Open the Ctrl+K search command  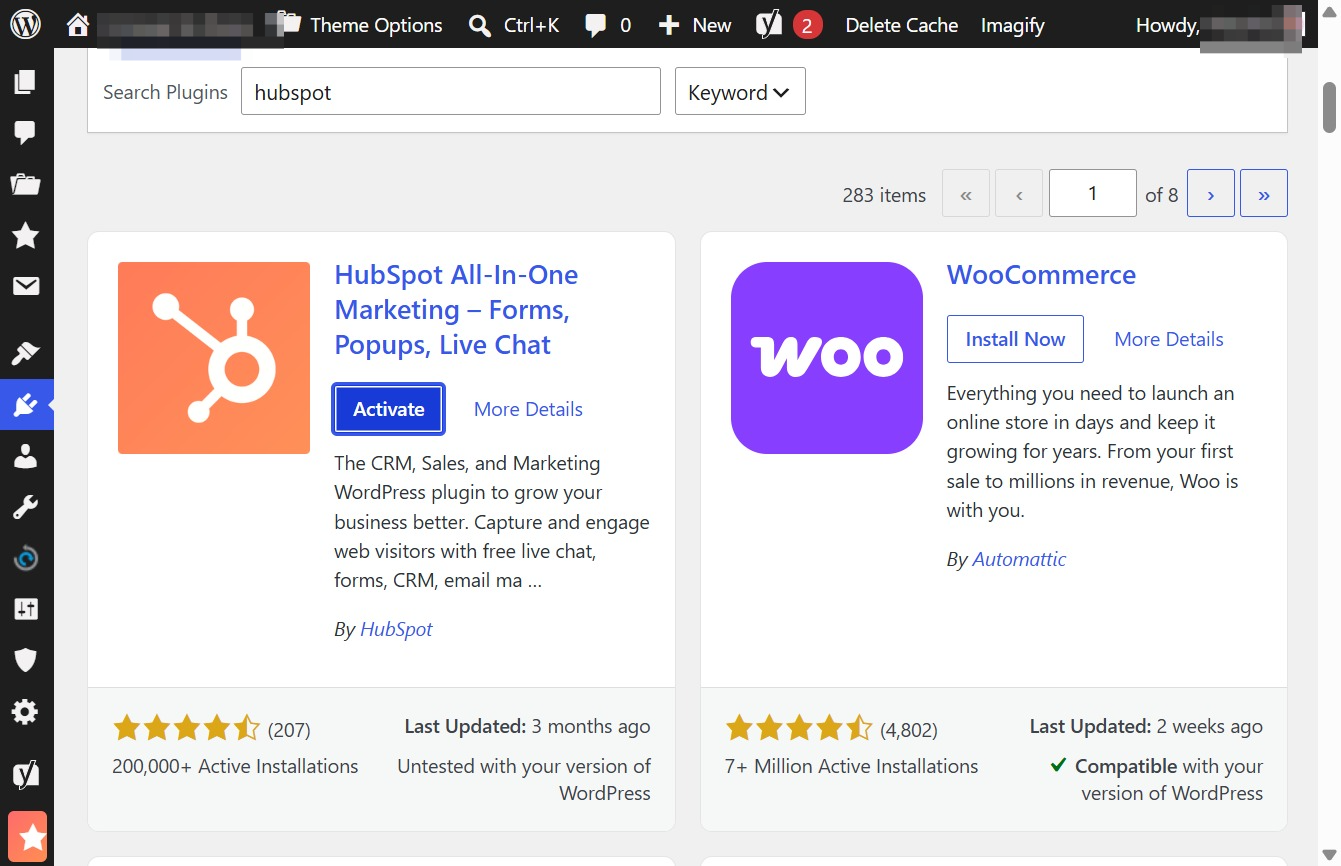[514, 25]
